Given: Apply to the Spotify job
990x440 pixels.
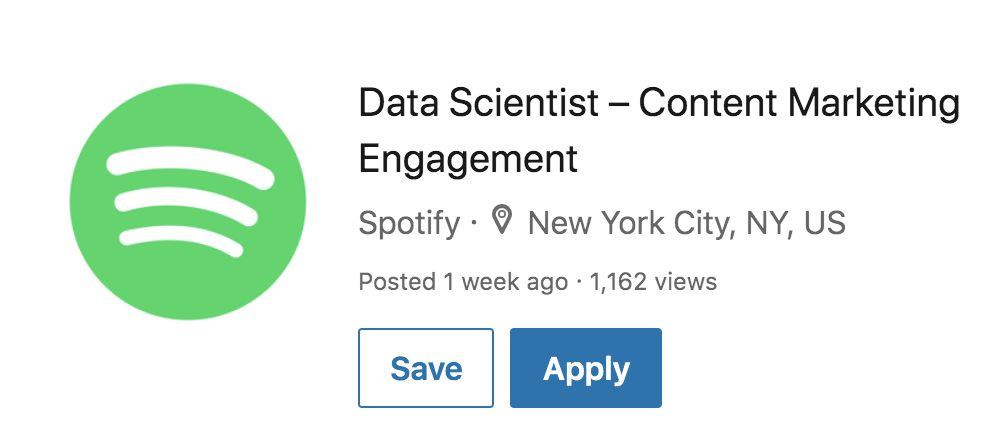Looking at the screenshot, I should pos(586,368).
